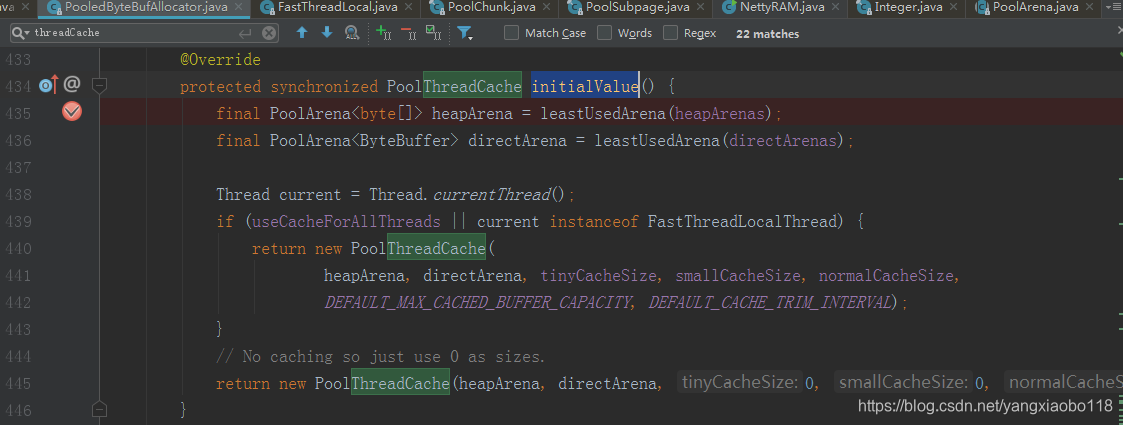The image size is (1123, 425).
Task: Go to previous search occurrence arrow
Action: [302, 33]
